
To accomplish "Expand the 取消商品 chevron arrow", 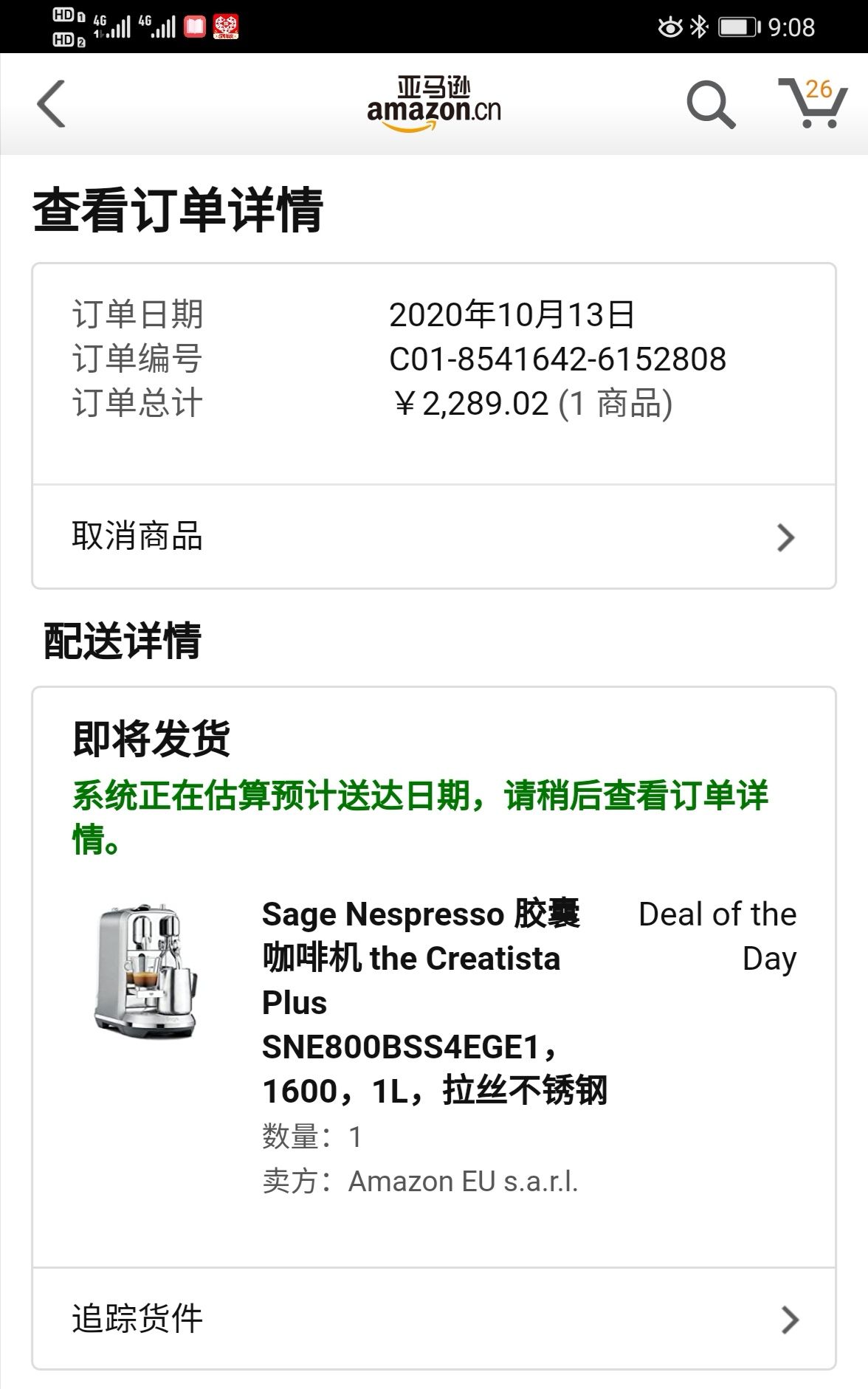I will [x=786, y=537].
